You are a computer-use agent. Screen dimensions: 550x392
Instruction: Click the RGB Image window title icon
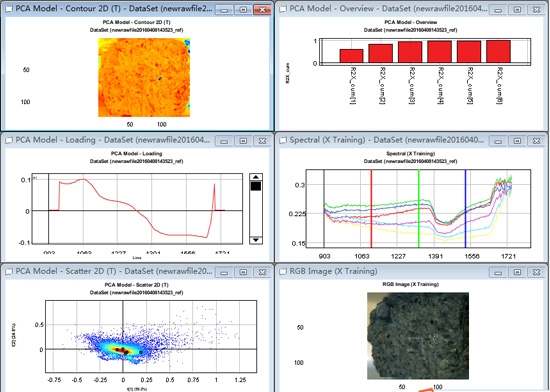[x=283, y=271]
